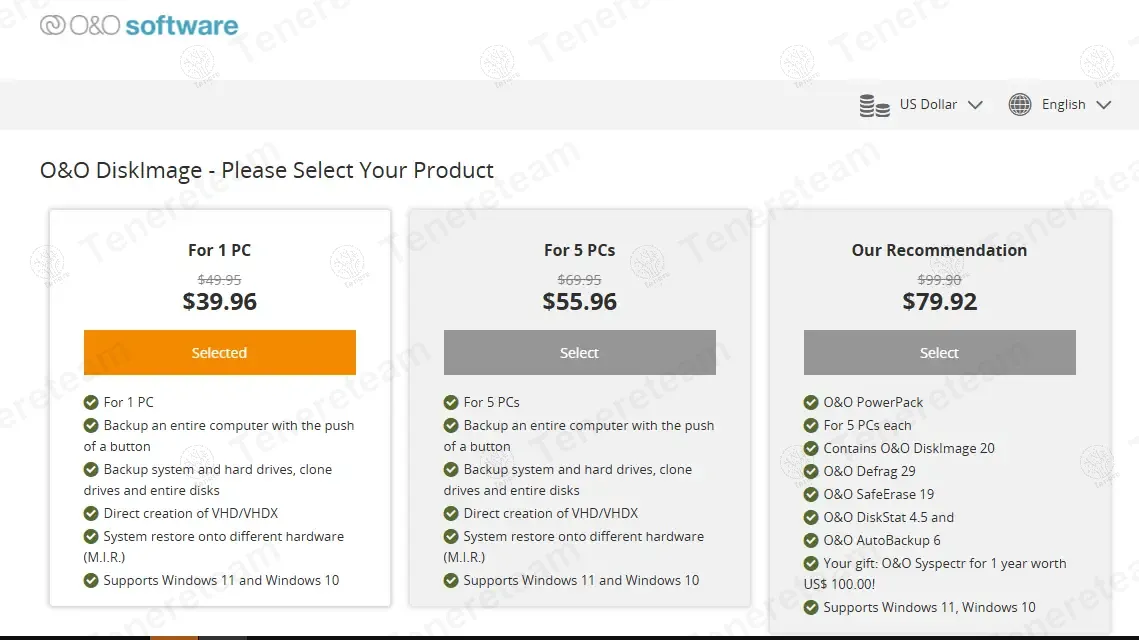This screenshot has height=640, width=1139.
Task: Click checkmark icon beside O&O PowerPack
Action: [811, 402]
